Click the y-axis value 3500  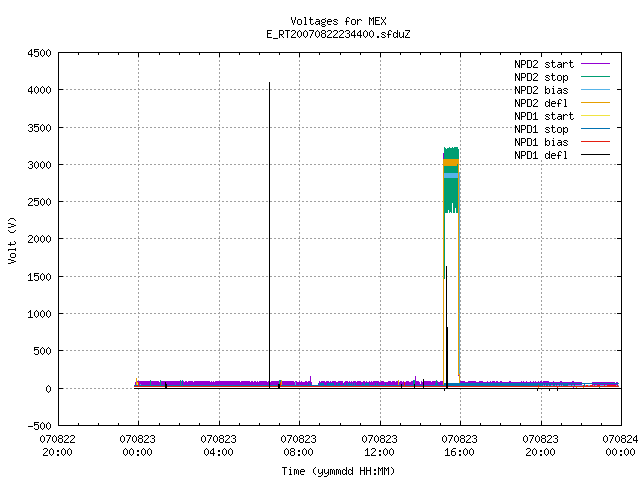pos(39,128)
